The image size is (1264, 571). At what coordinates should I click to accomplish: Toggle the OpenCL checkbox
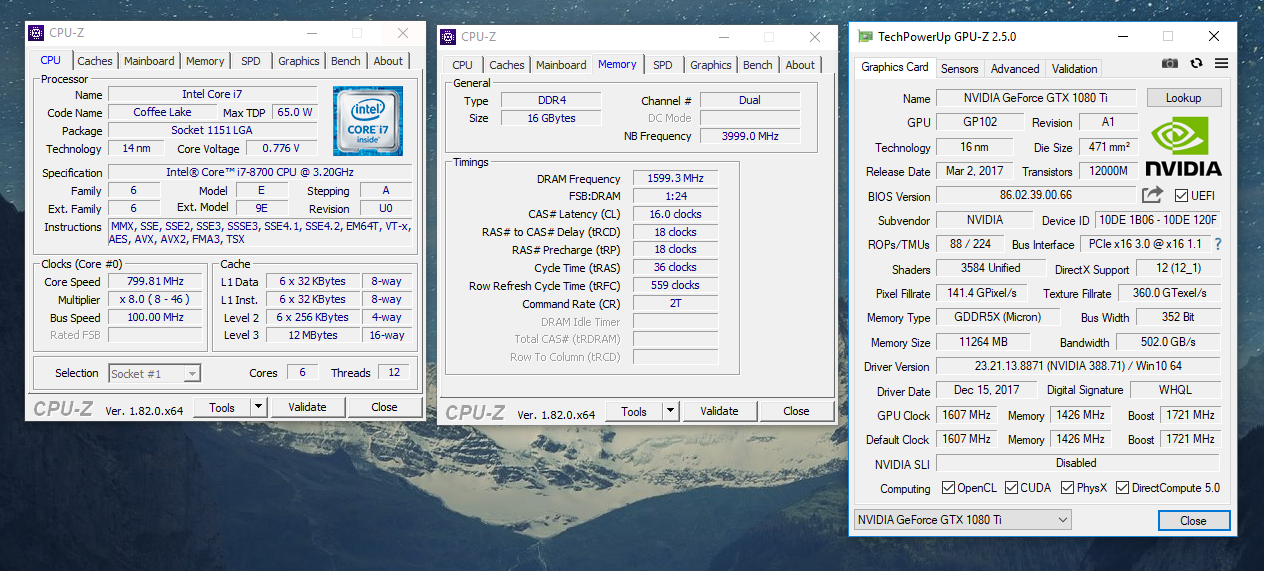(x=949, y=488)
